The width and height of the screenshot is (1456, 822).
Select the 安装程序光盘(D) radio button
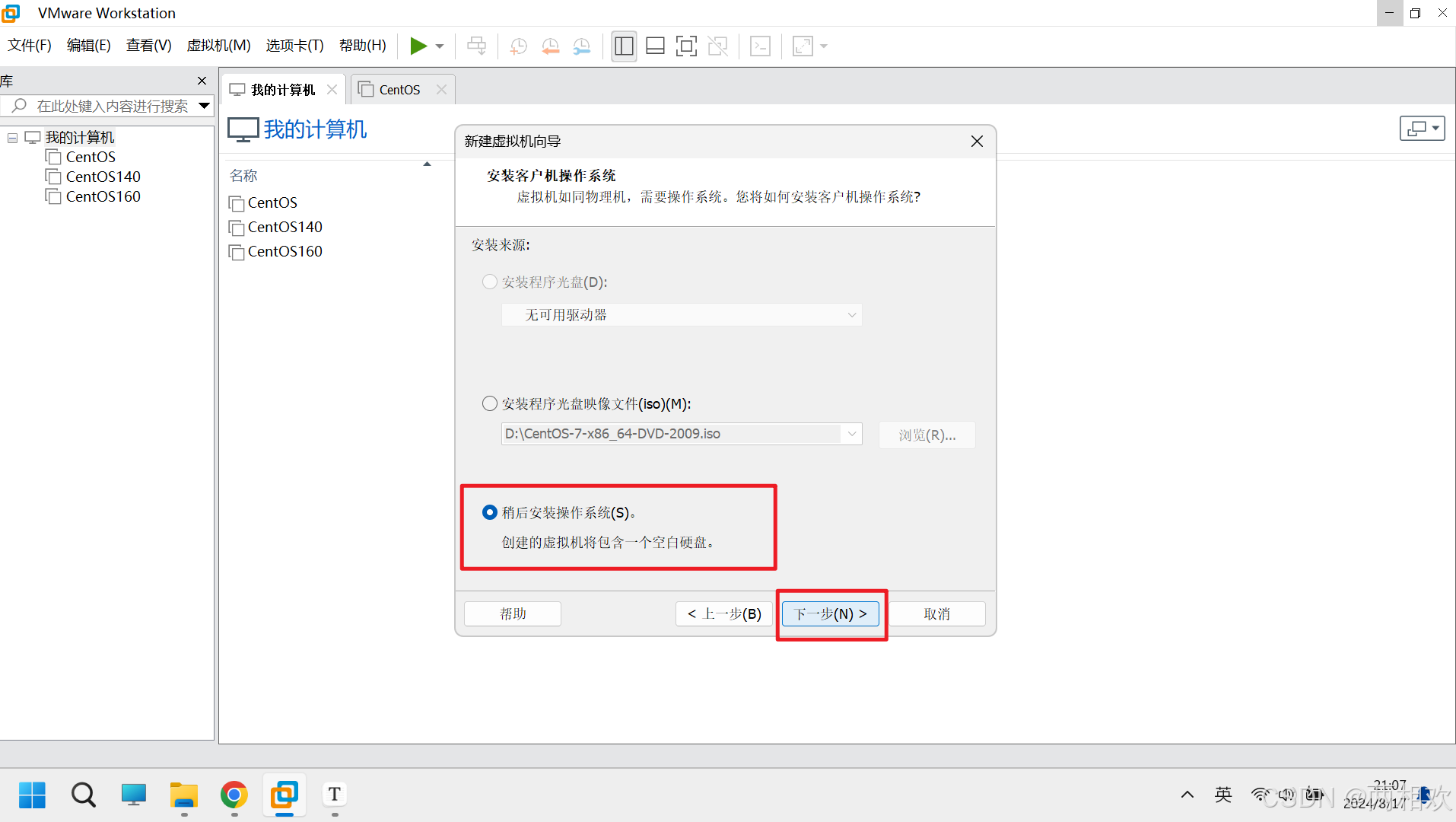pyautogui.click(x=490, y=282)
